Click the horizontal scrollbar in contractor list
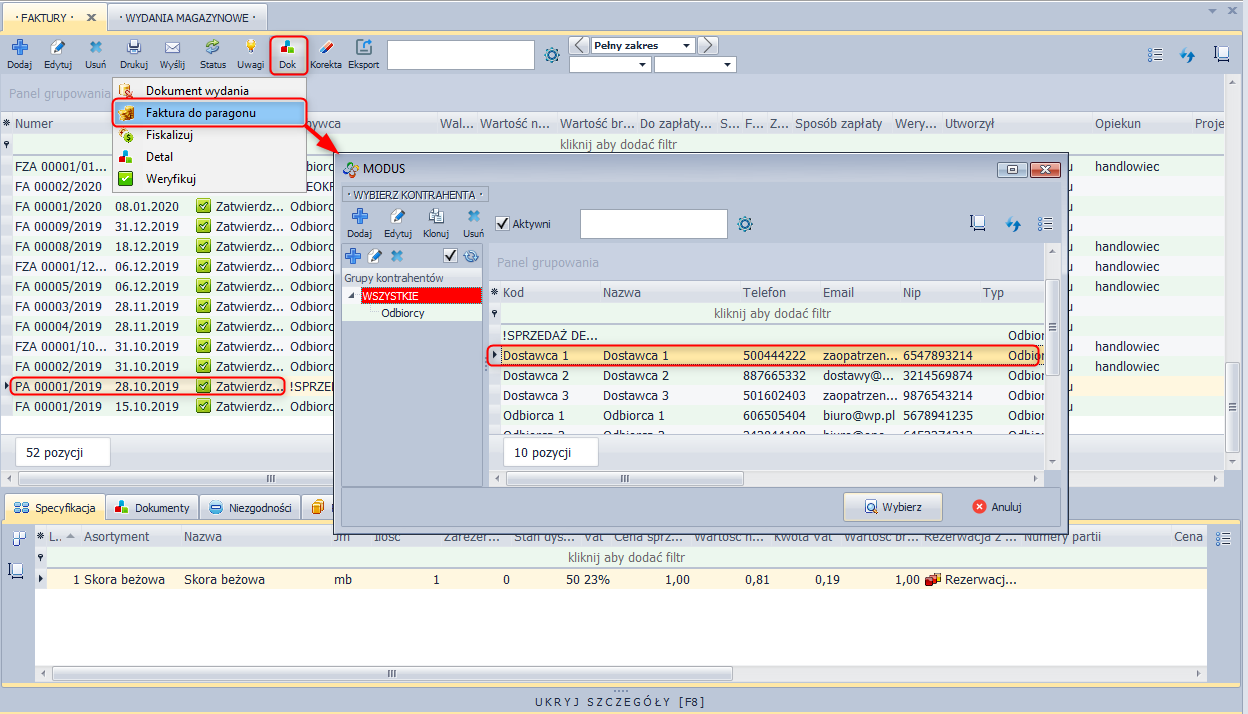Screen dimensions: 1248x714 tap(770, 478)
